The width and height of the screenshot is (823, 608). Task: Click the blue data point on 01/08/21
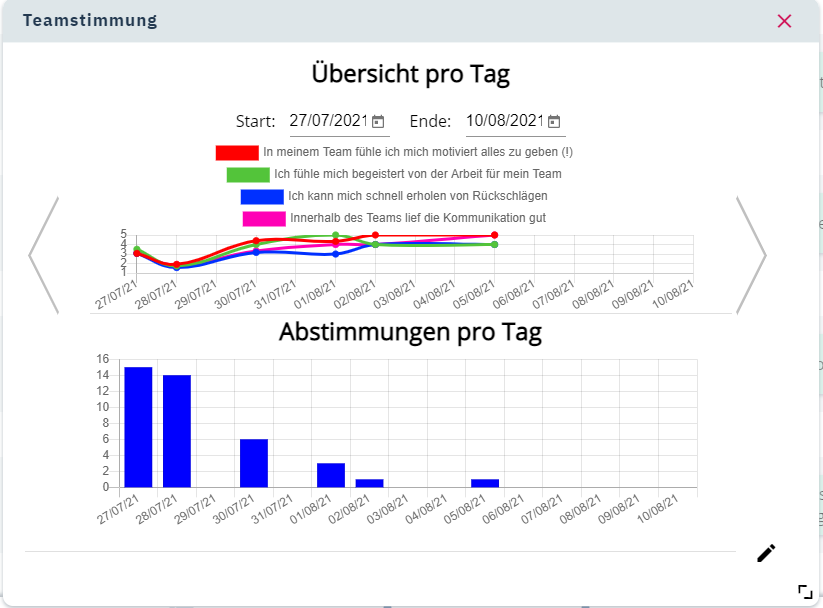pyautogui.click(x=336, y=254)
